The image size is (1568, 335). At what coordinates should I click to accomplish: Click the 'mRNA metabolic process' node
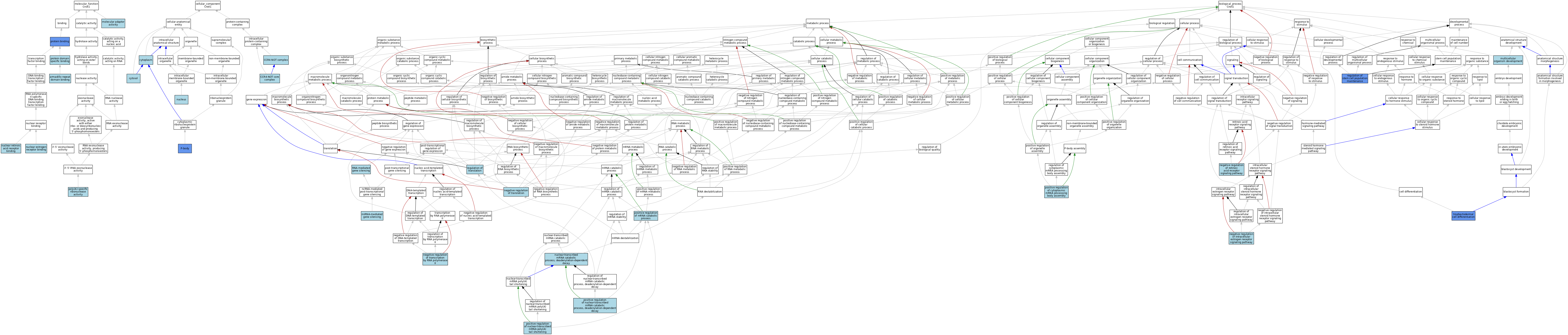[x=633, y=148]
